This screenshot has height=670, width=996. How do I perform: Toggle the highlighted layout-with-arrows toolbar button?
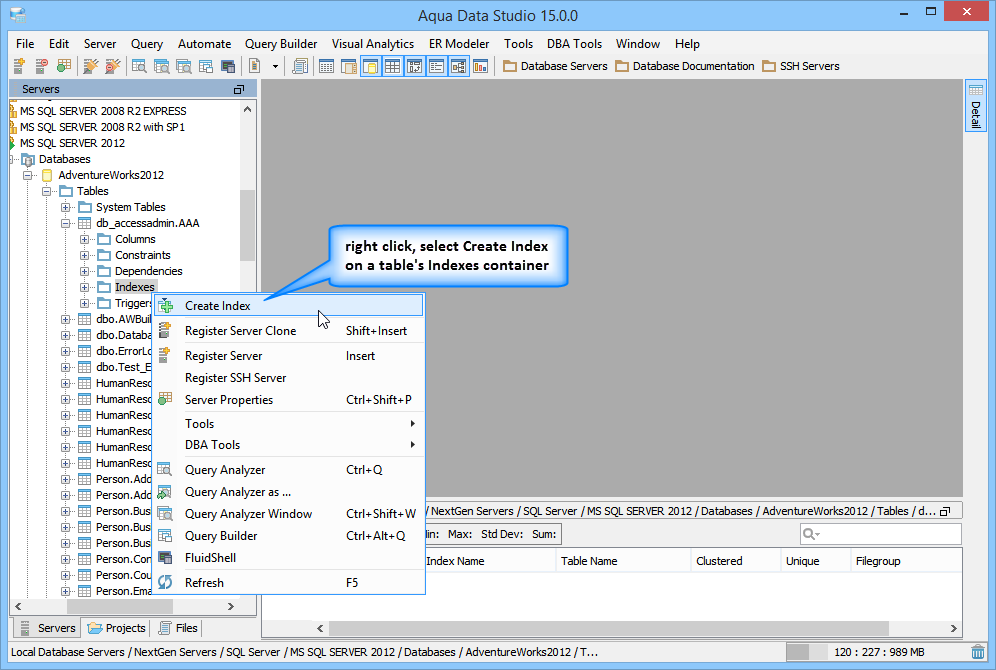point(415,66)
